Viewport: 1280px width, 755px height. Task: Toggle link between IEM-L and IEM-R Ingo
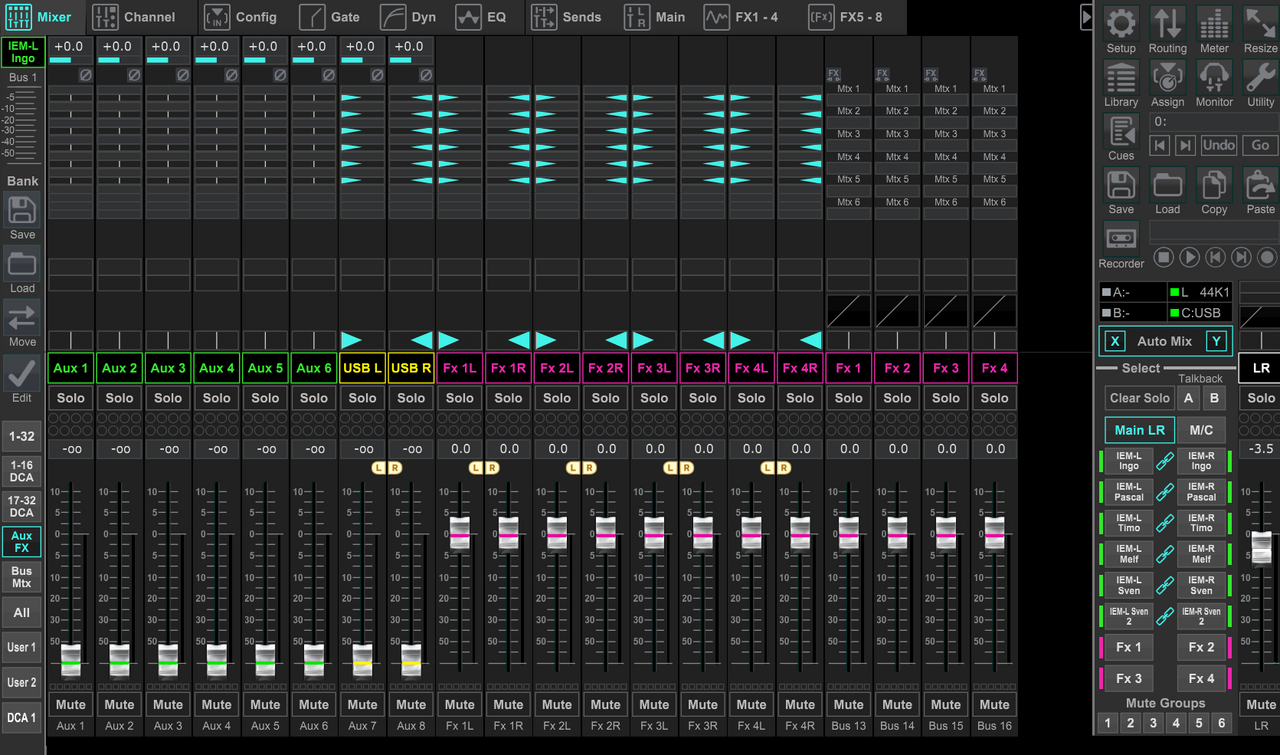(x=1165, y=461)
